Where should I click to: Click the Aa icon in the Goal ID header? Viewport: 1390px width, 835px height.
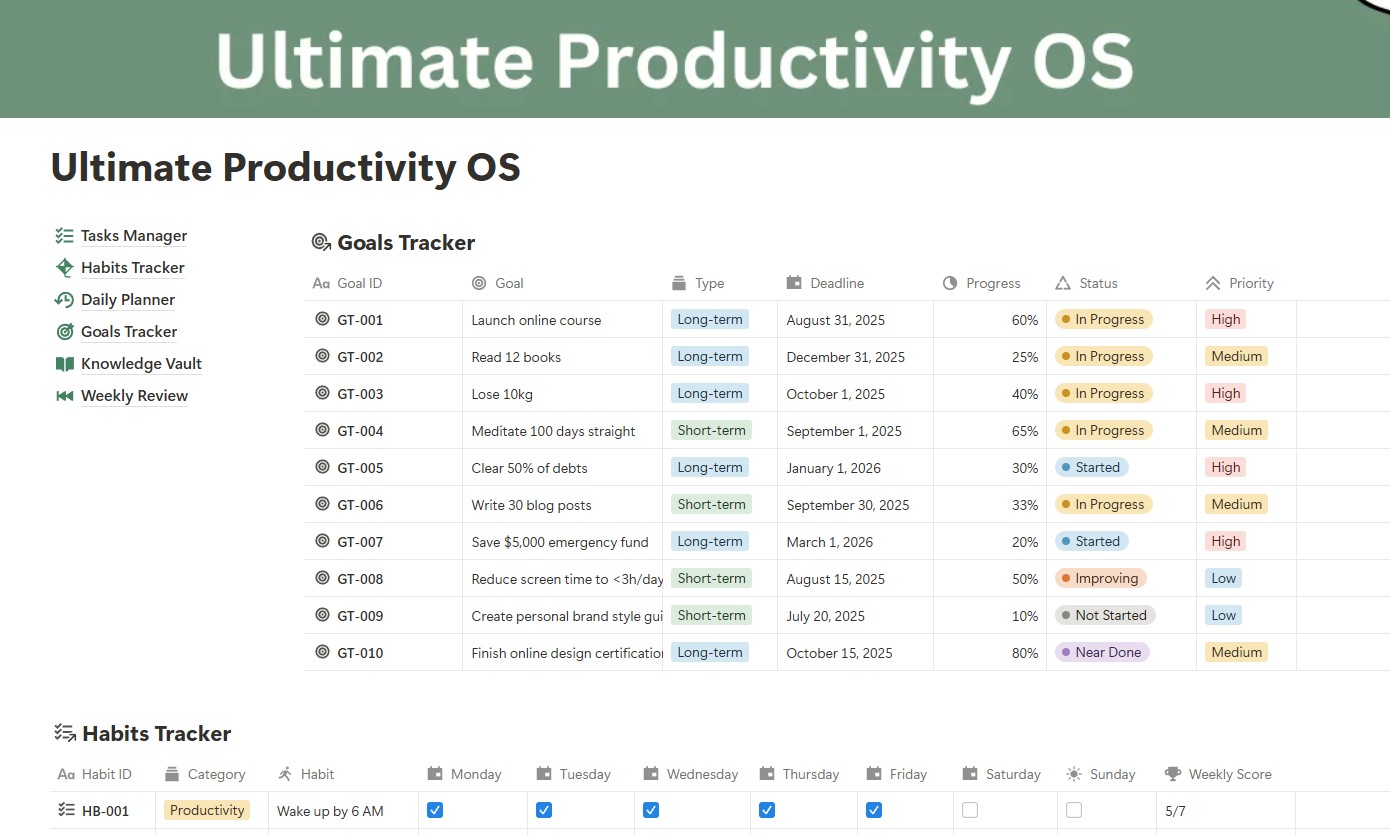point(321,283)
